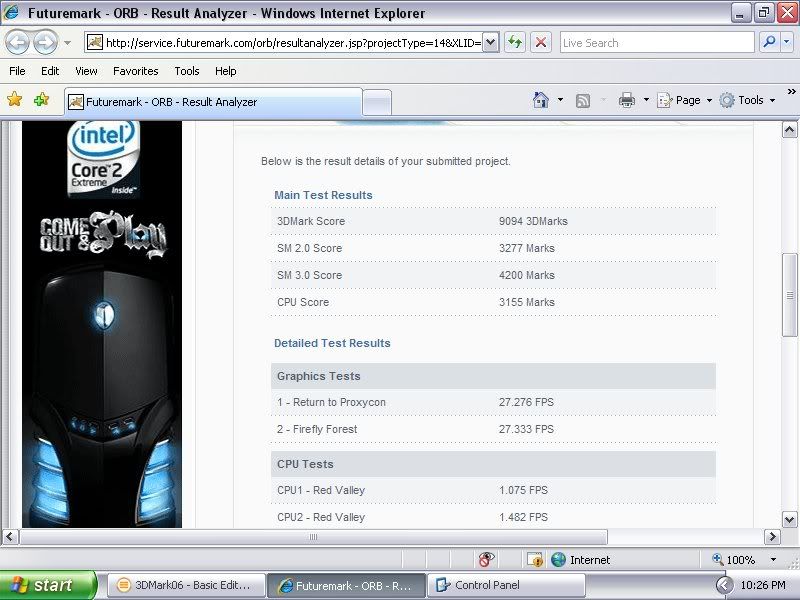
Task: Open the File menu
Action: point(17,71)
